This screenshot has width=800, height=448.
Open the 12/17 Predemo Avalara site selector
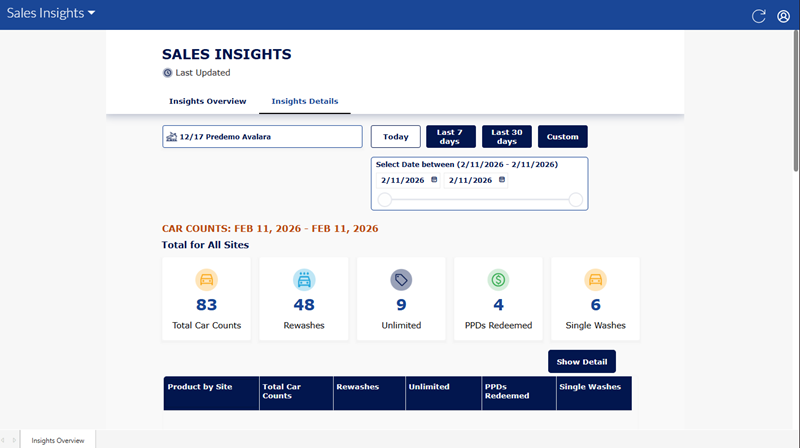(x=262, y=136)
